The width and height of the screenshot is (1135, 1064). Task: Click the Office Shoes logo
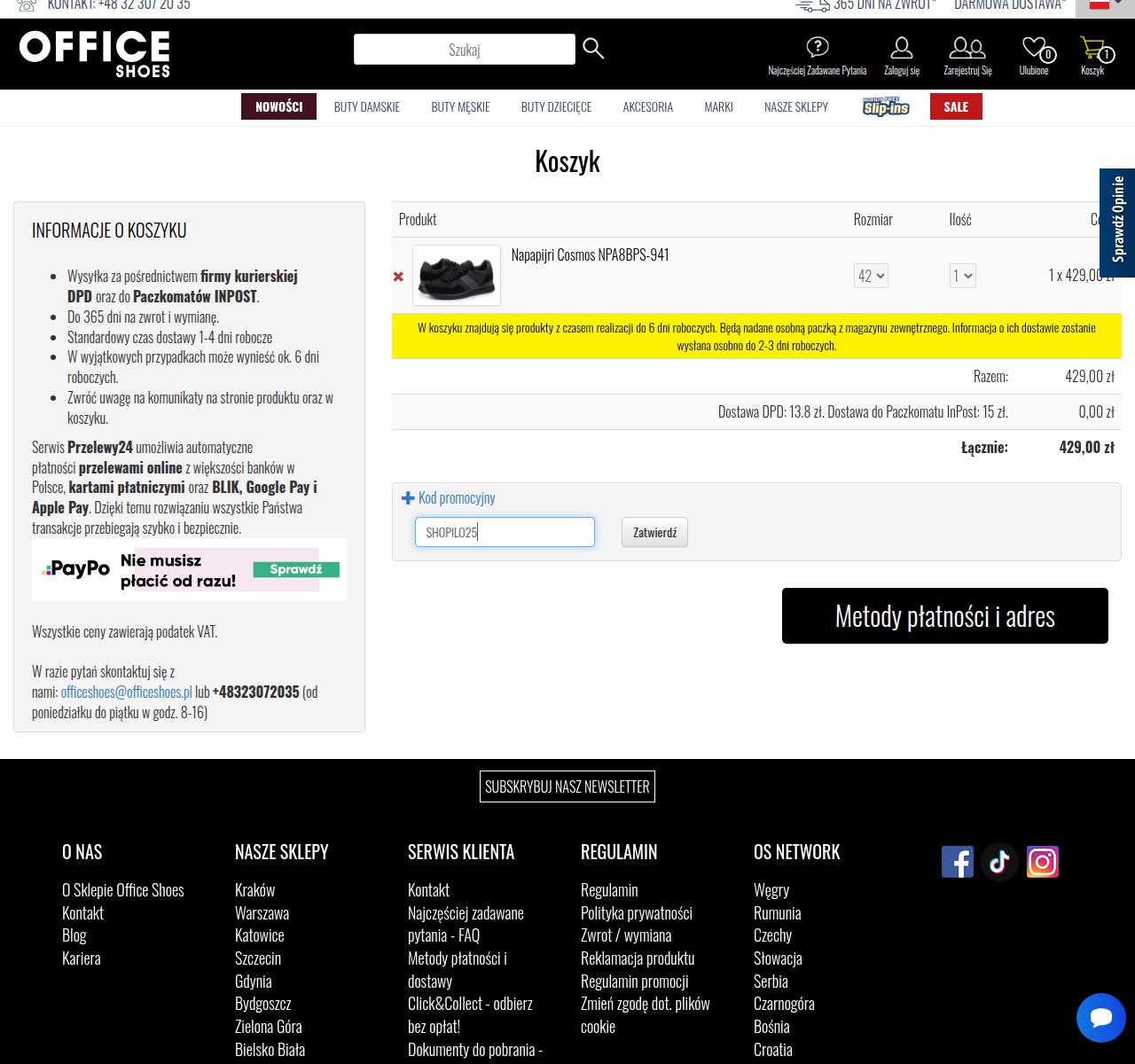95,54
